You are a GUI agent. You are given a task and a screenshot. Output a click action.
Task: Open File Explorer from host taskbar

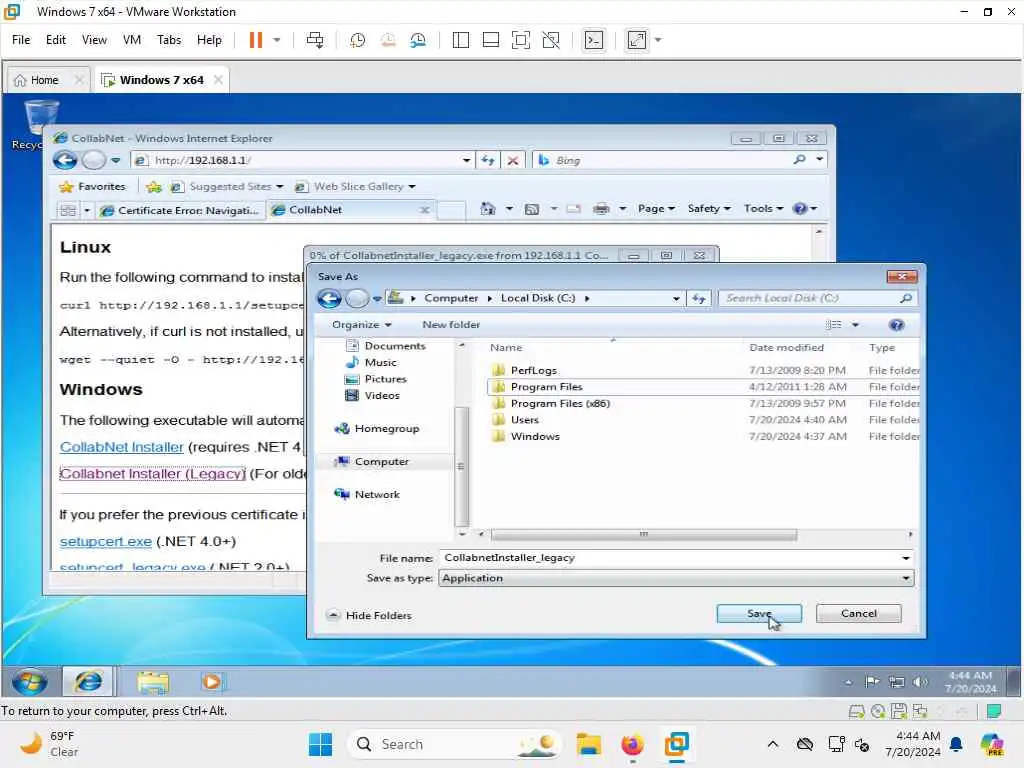(588, 744)
